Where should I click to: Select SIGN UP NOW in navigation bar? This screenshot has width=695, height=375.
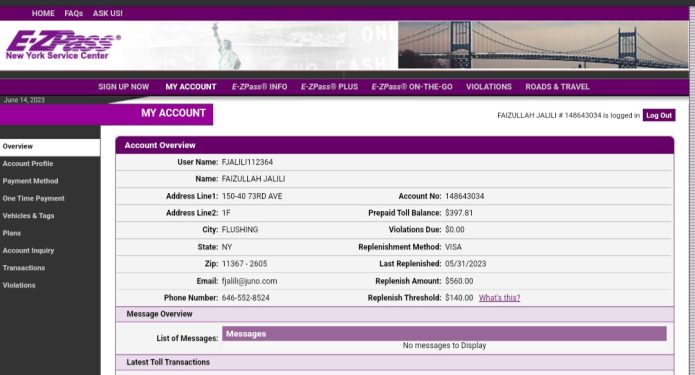[124, 87]
